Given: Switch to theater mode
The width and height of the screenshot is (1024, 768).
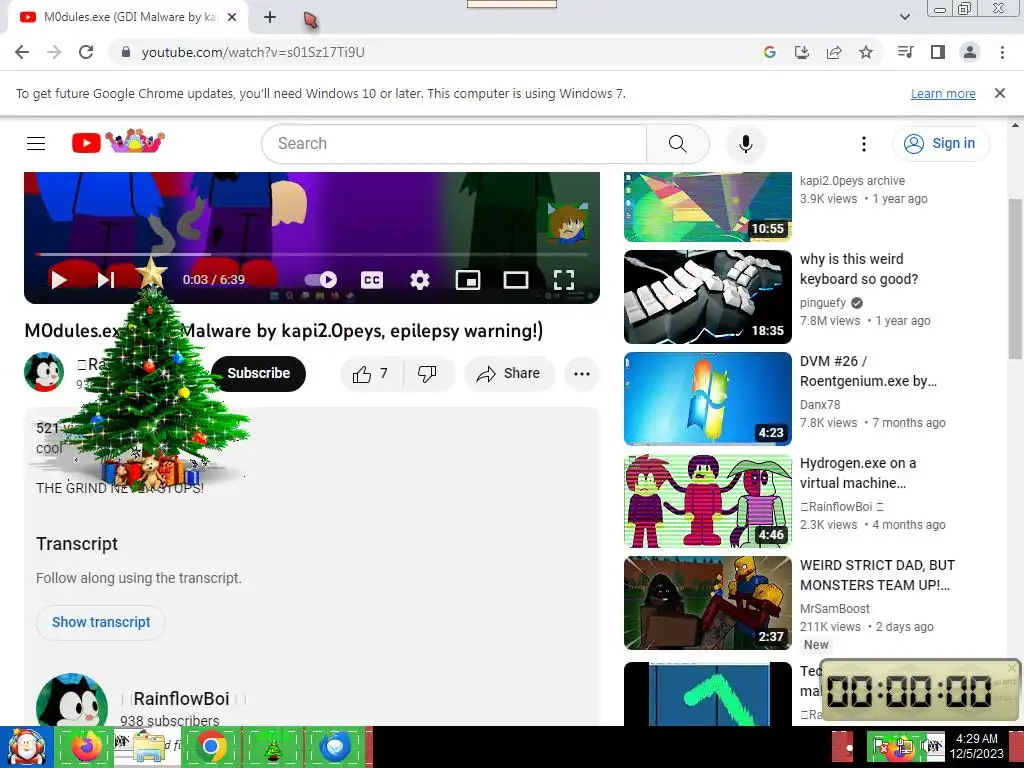Looking at the screenshot, I should tap(516, 280).
